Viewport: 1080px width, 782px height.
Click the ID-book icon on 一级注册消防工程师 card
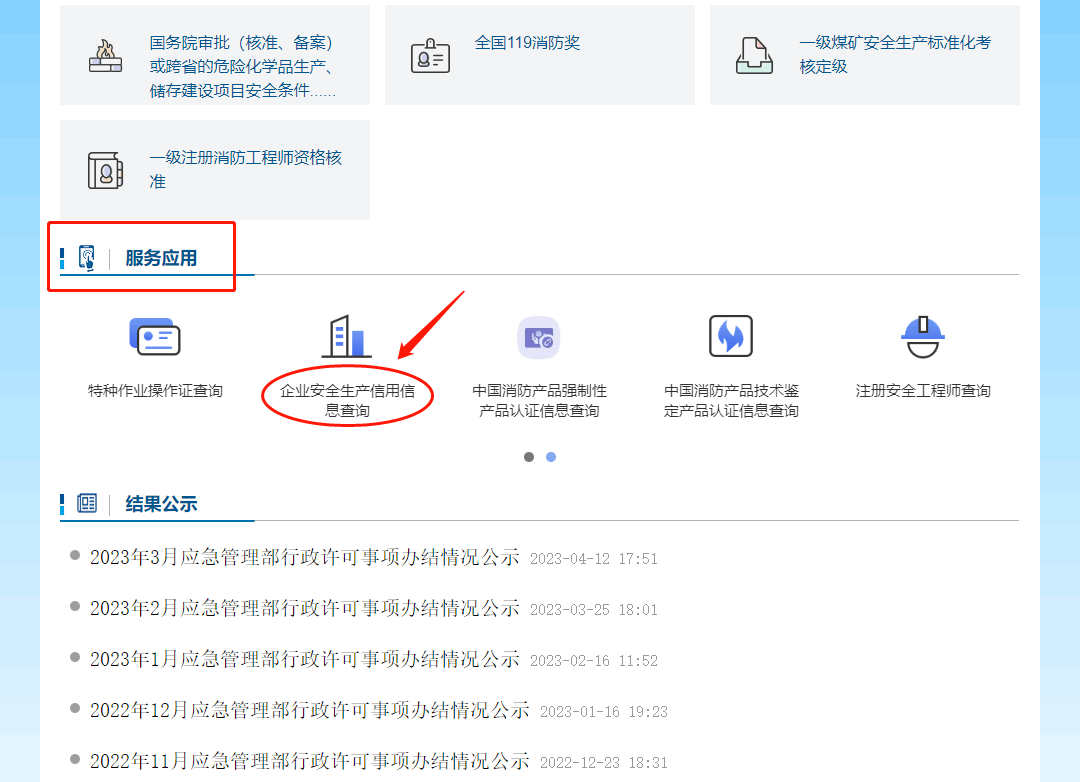(106, 169)
